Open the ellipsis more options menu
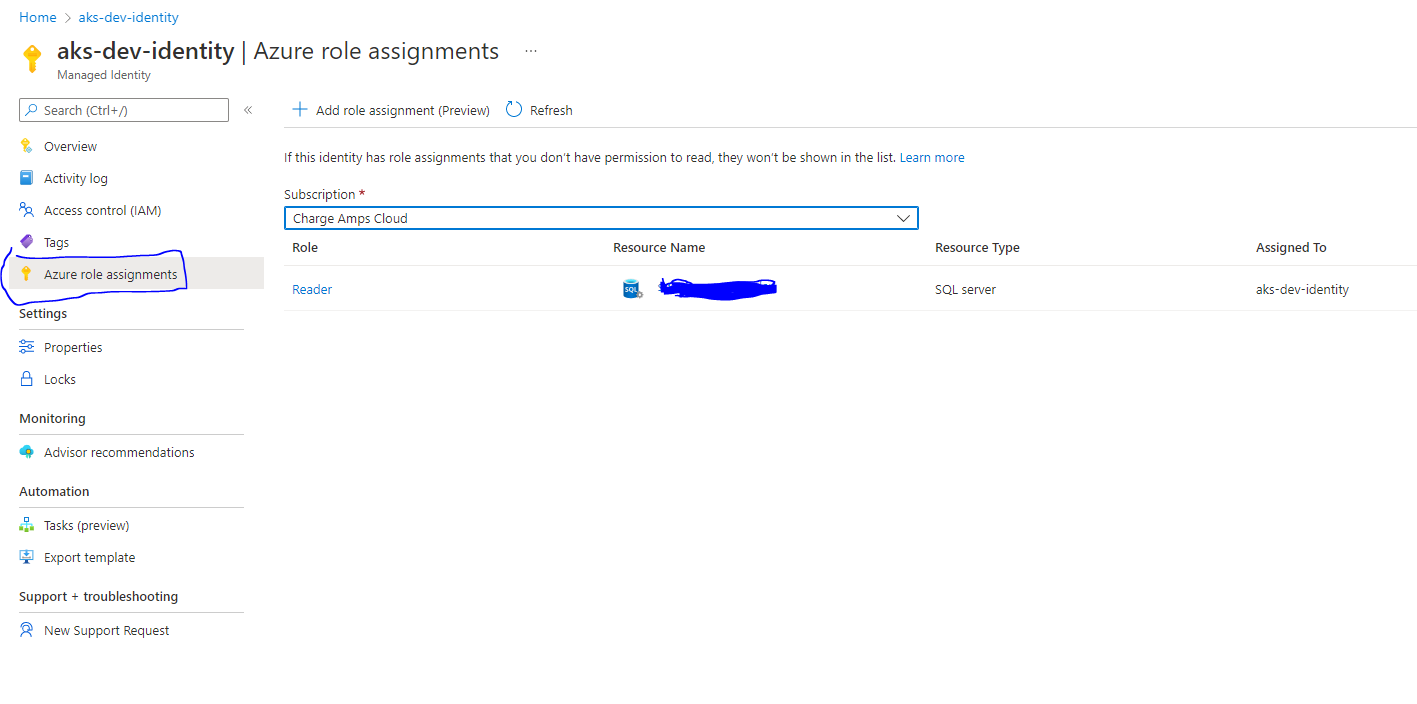Image resolution: width=1417 pixels, height=704 pixels. [531, 51]
